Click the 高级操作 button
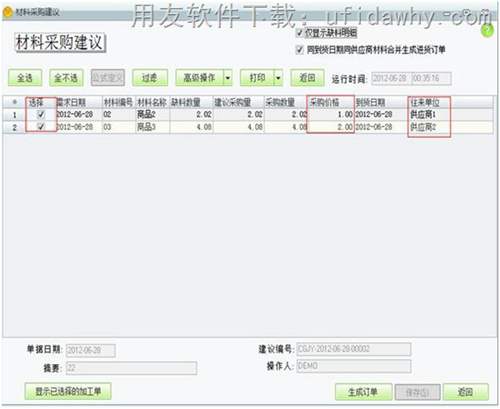 (200, 78)
